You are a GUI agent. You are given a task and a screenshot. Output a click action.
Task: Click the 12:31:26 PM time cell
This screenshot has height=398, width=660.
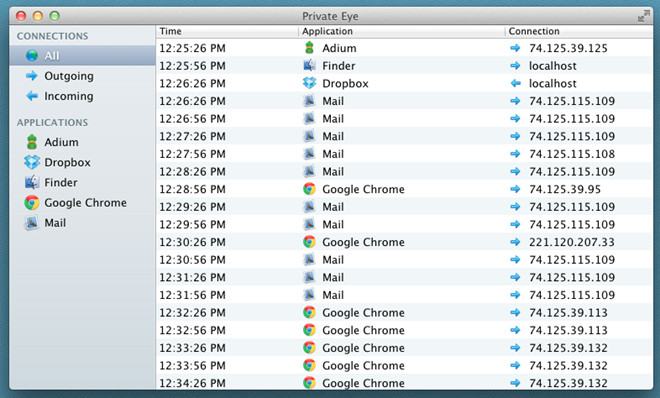point(192,277)
